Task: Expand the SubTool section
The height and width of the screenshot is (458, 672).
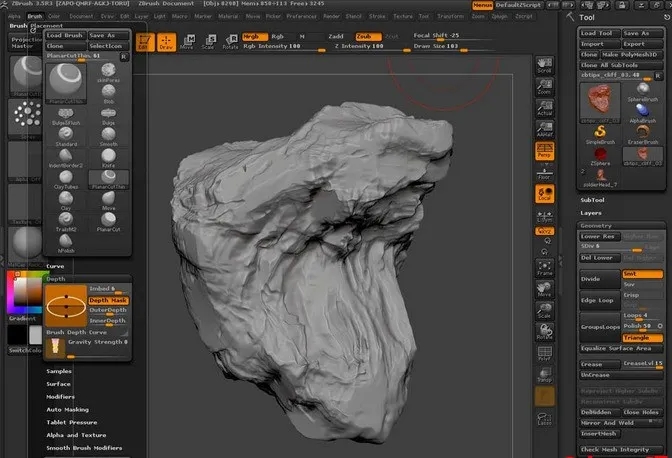Action: coord(594,199)
